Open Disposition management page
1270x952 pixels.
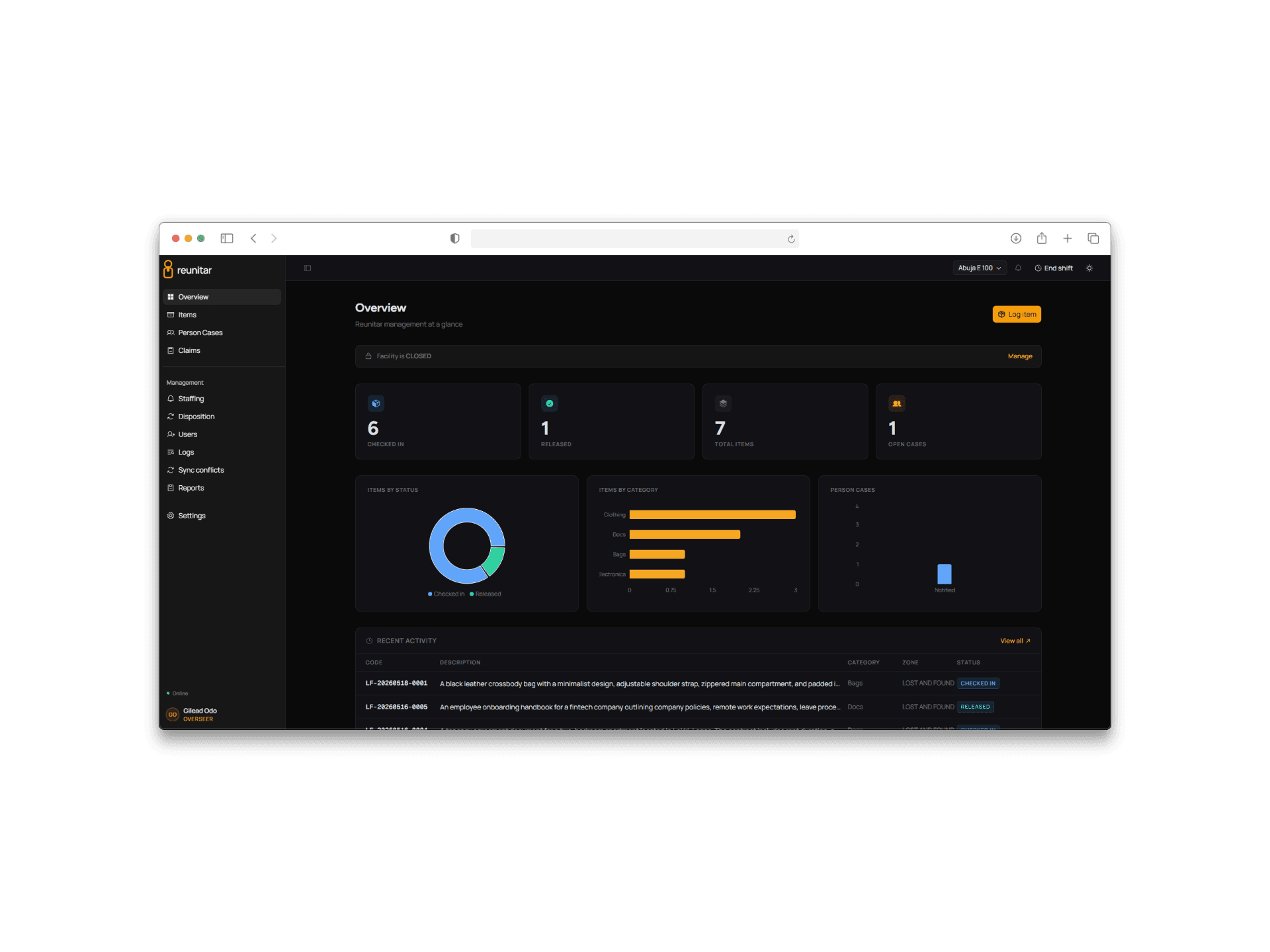pos(222,416)
